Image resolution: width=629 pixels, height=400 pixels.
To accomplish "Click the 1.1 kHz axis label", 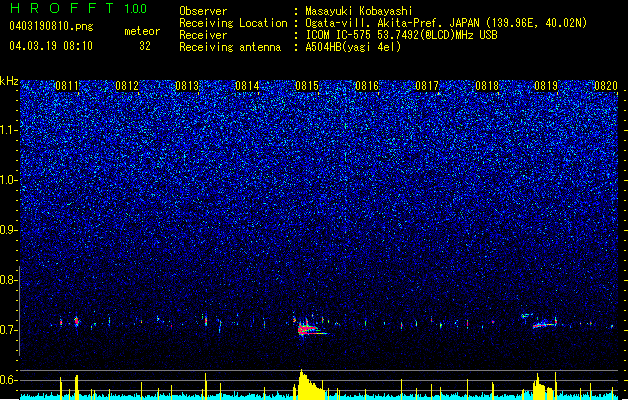I will click(x=9, y=130).
